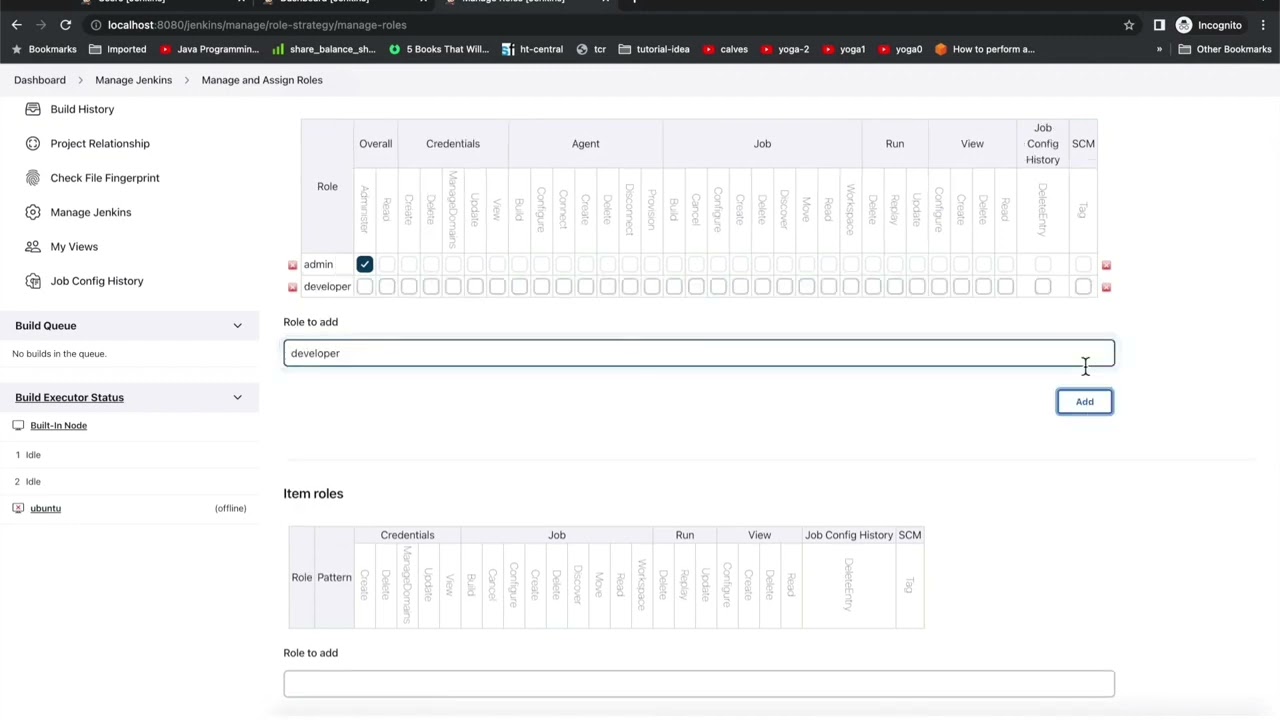Show more bookmarks with double-chevron
1280x720 pixels.
click(1159, 49)
